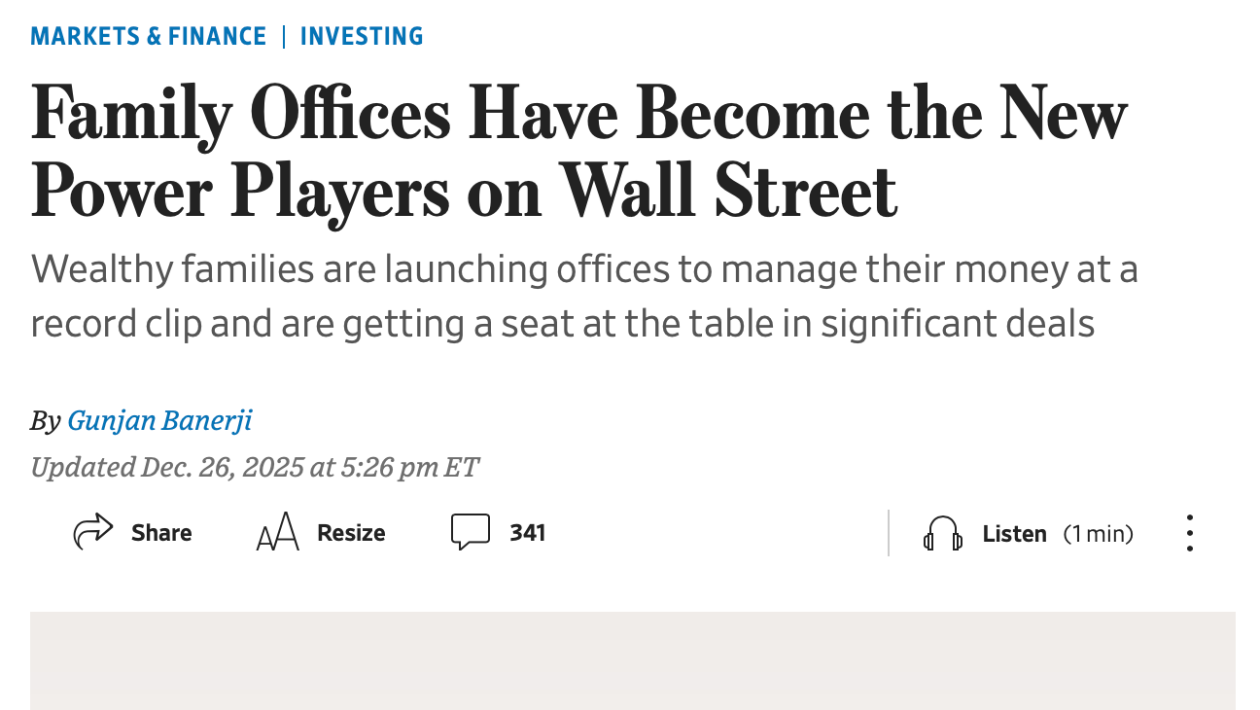This screenshot has height=710, width=1260.
Task: Click the Share text label
Action: tap(161, 533)
